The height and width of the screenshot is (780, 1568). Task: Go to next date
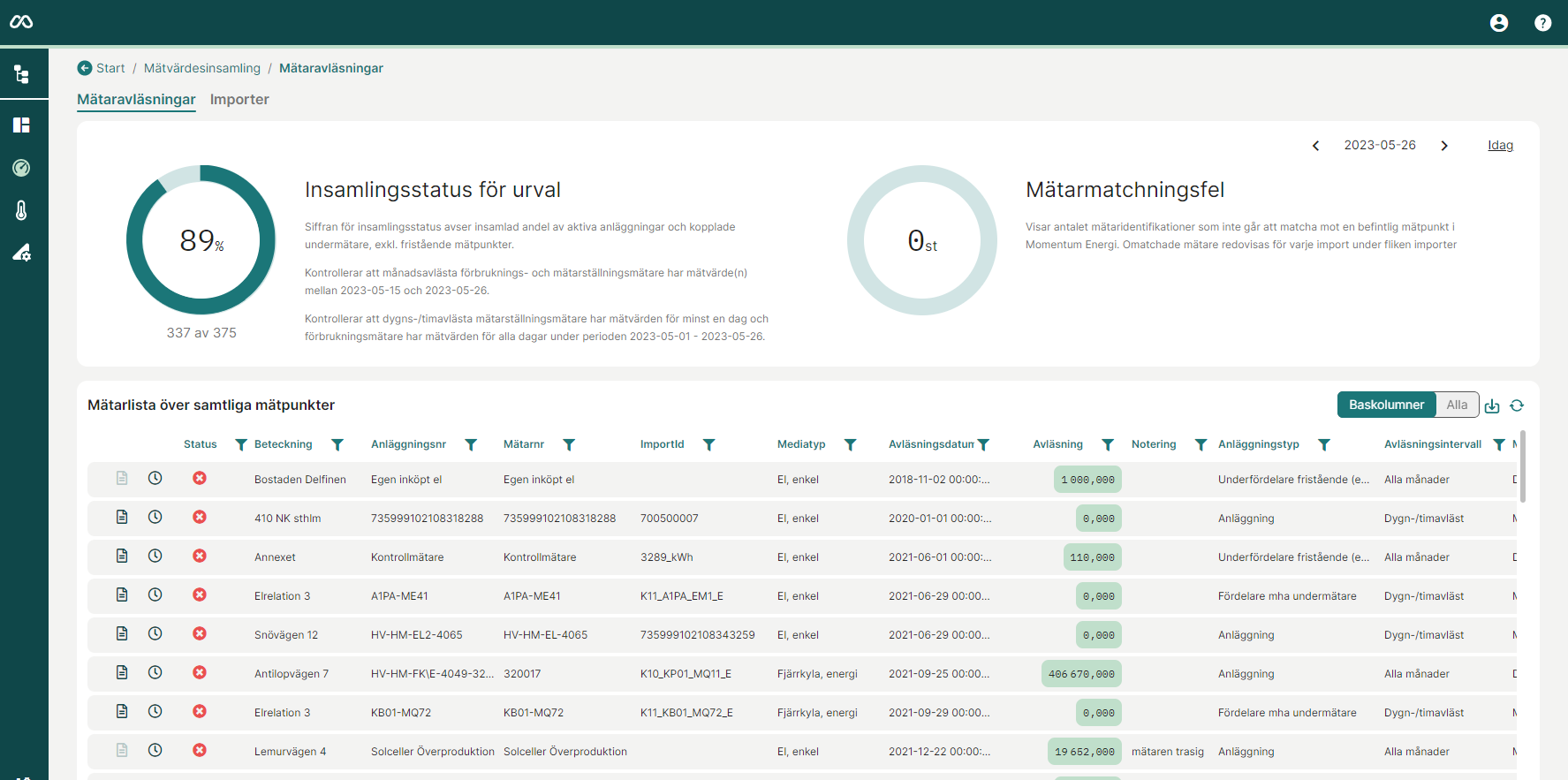point(1444,146)
